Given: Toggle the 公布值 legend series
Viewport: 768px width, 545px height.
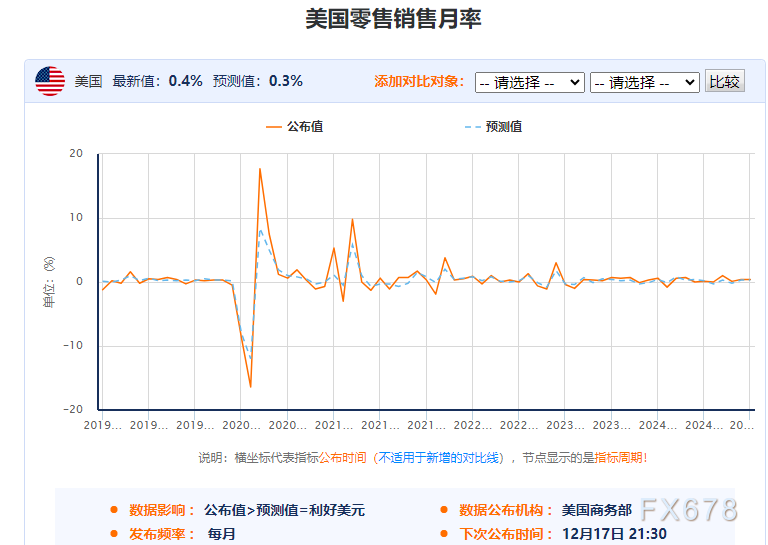Looking at the screenshot, I should 294,127.
